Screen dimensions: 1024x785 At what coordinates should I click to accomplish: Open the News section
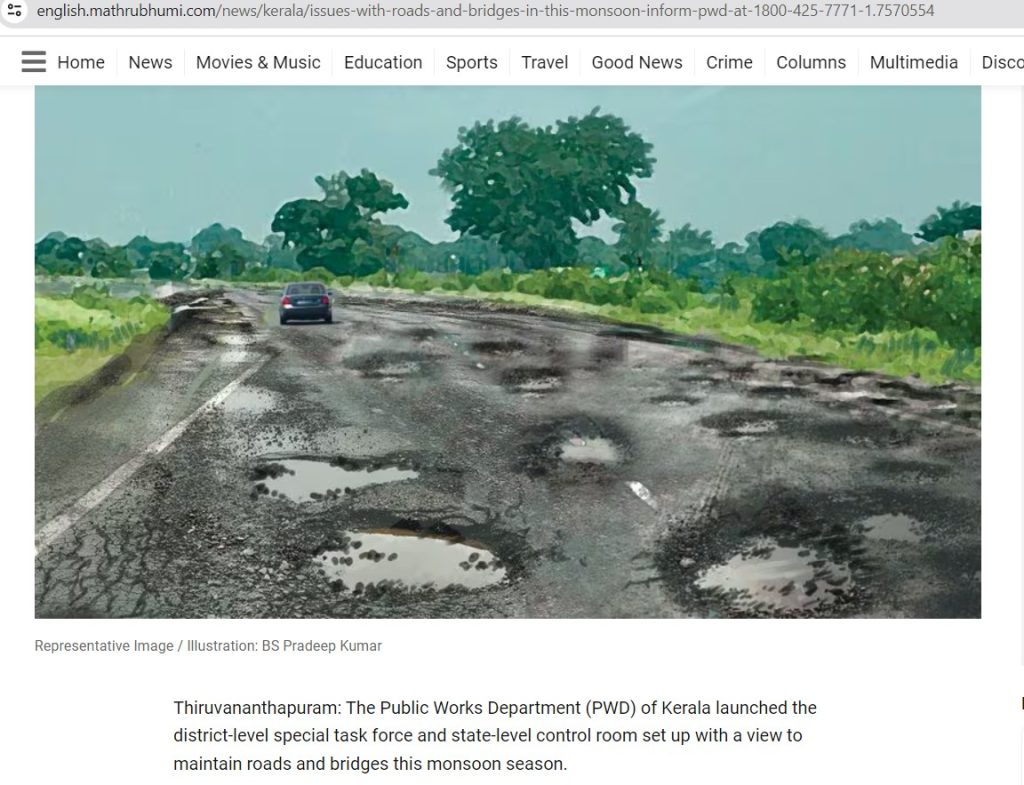point(150,62)
